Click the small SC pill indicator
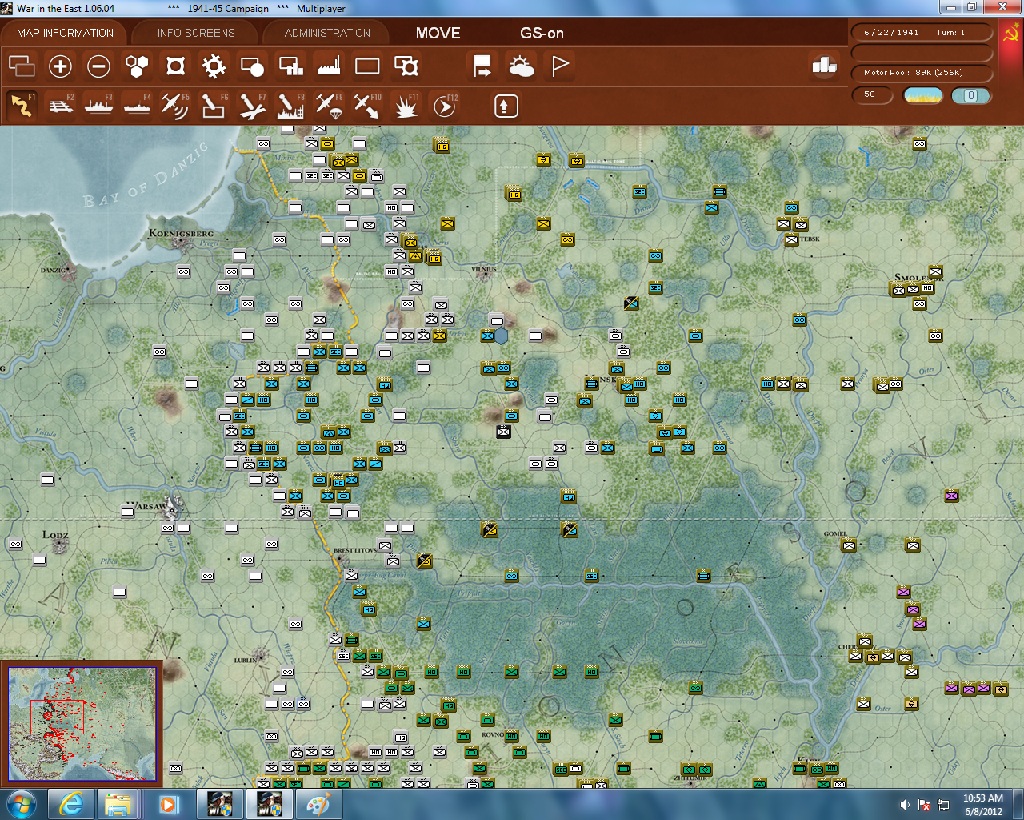Viewport: 1024px width, 820px height. (872, 95)
